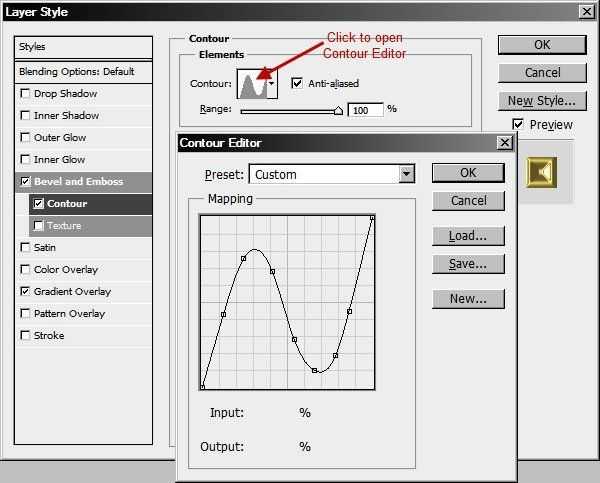Select Blending Options: Default entry
Image resolution: width=600 pixels, height=483 pixels.
tap(83, 72)
